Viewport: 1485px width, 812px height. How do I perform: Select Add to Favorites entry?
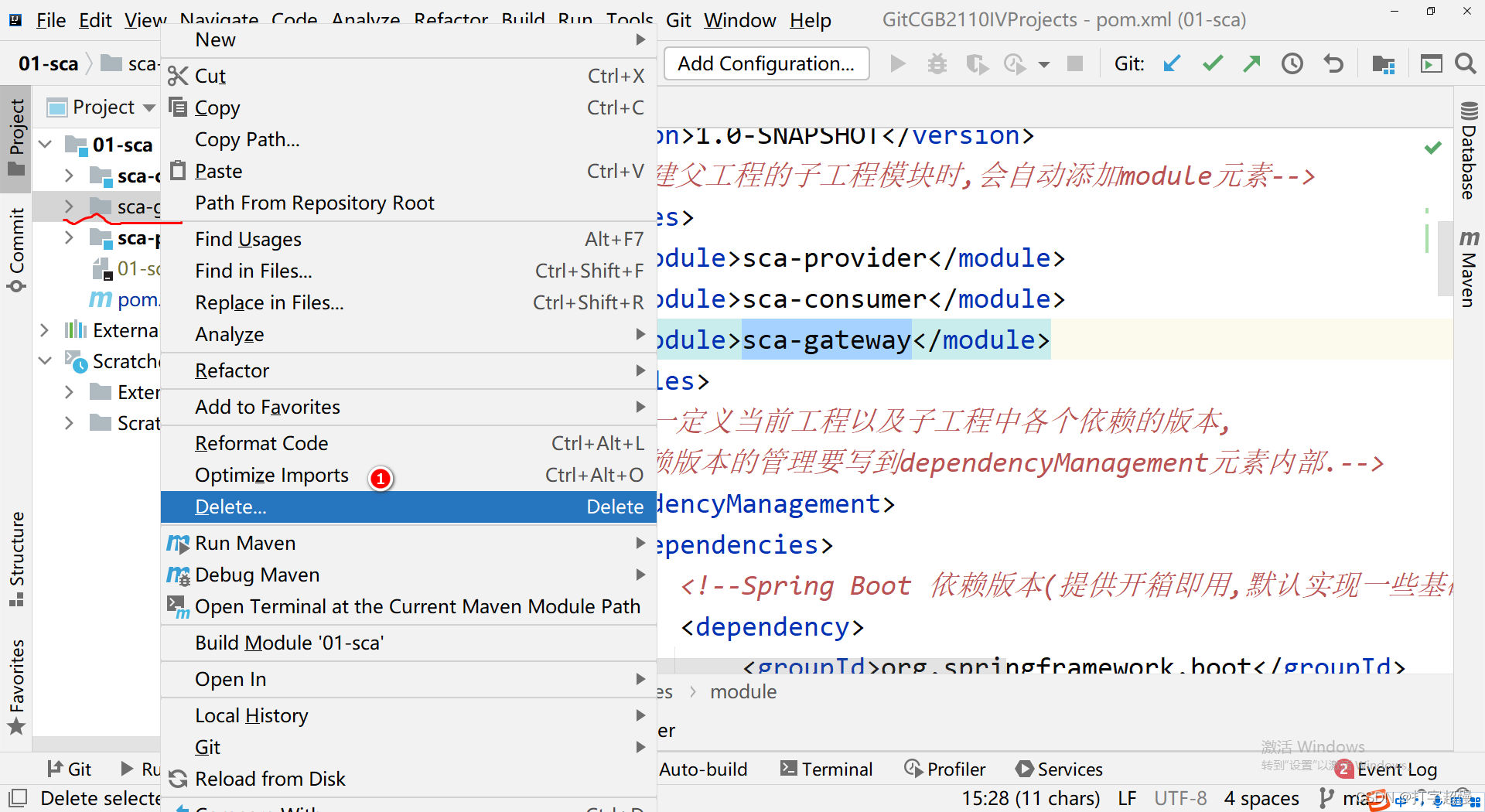click(x=408, y=407)
